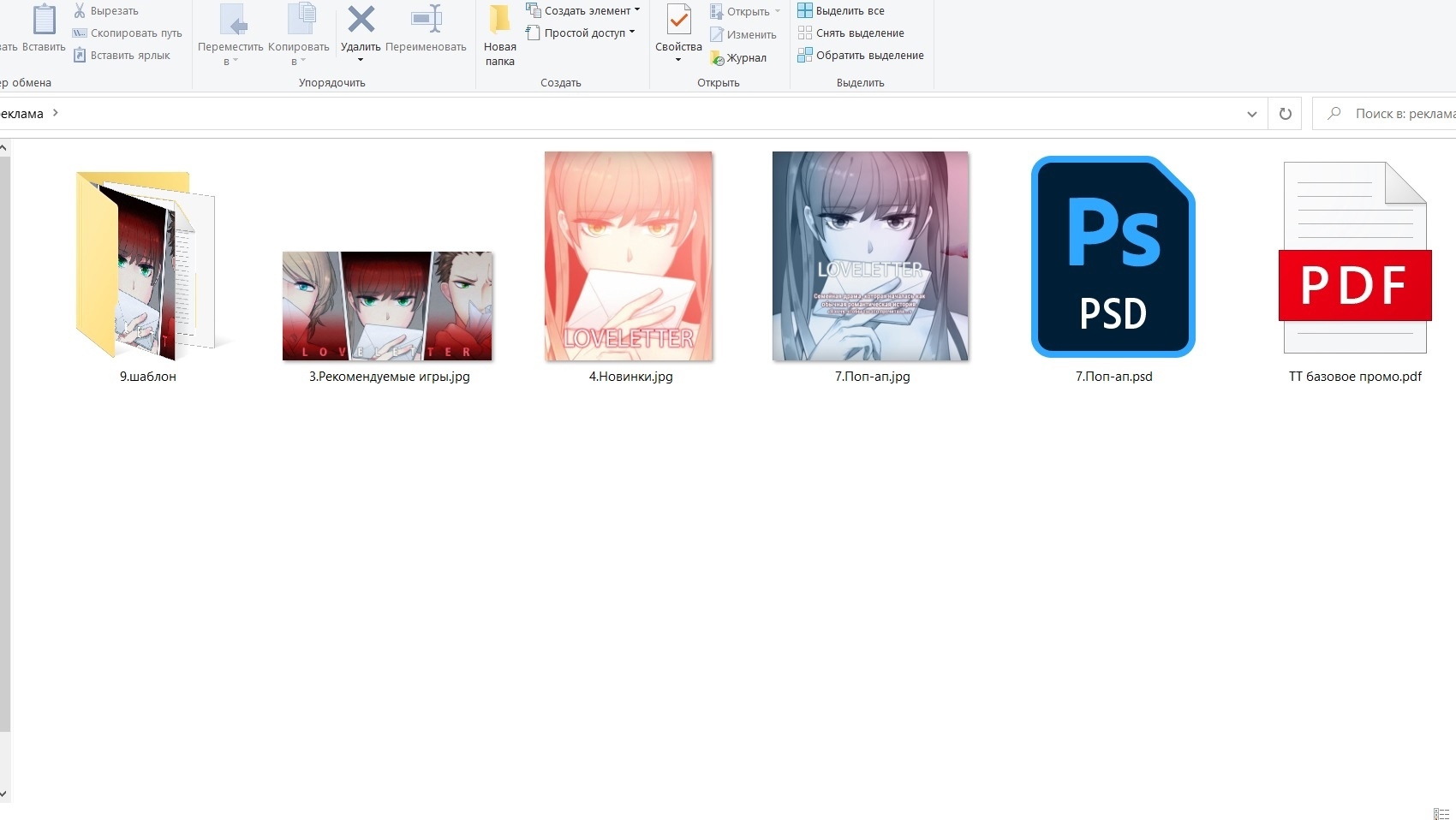Click the navigation pane scroll up arrow

pyautogui.click(x=4, y=148)
